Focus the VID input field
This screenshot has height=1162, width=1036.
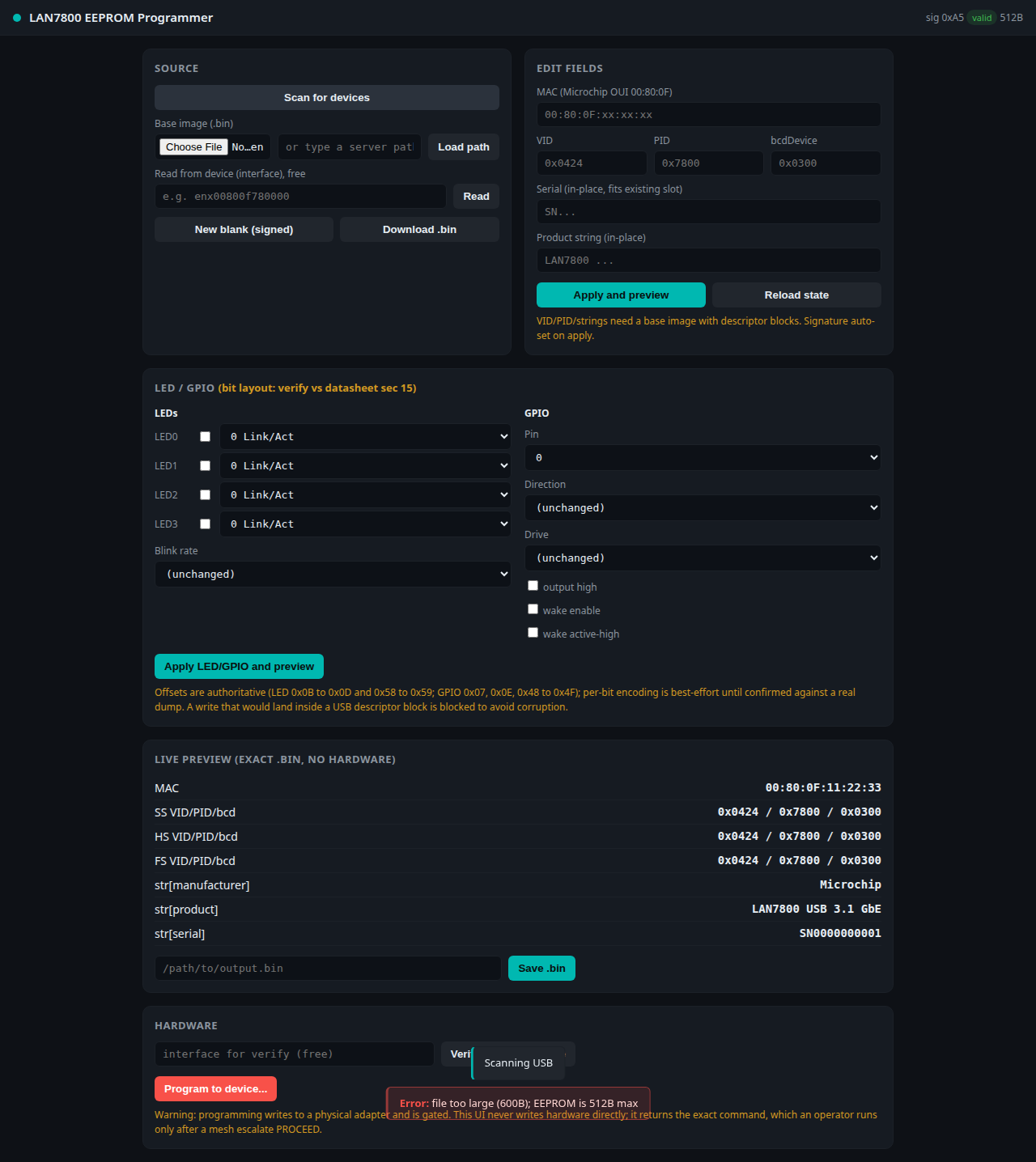[592, 163]
